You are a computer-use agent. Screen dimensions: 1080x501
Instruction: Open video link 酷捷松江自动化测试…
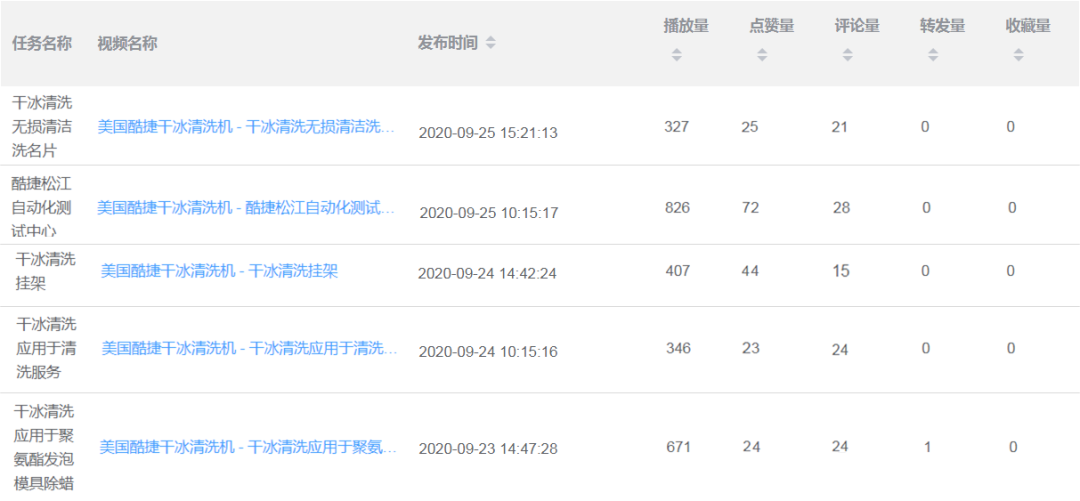point(247,207)
